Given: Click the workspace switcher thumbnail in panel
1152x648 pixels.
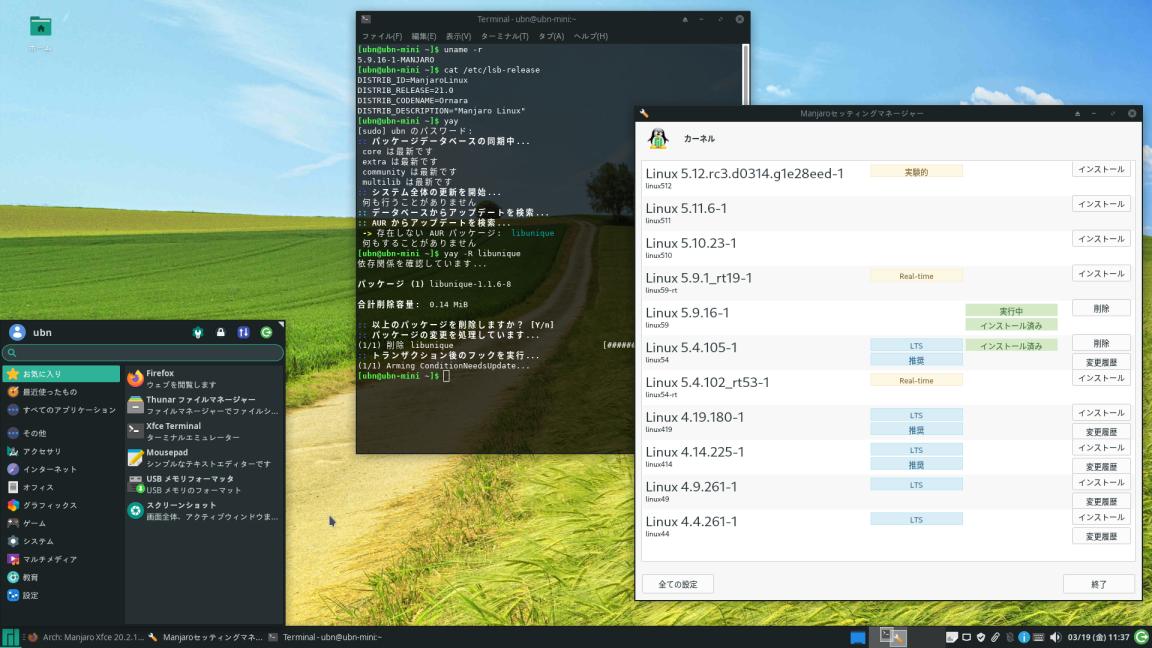Looking at the screenshot, I should [x=893, y=637].
